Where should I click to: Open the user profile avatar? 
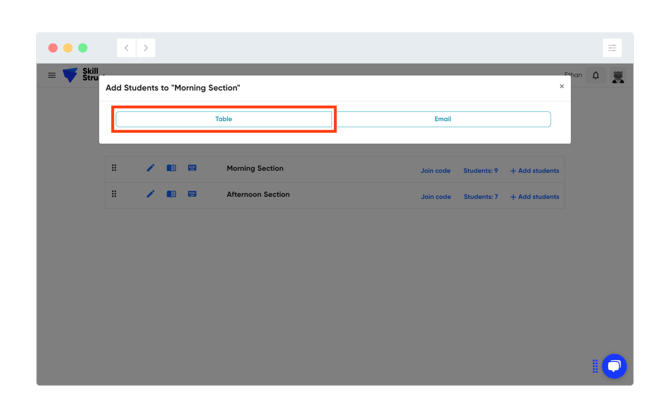pyautogui.click(x=618, y=76)
